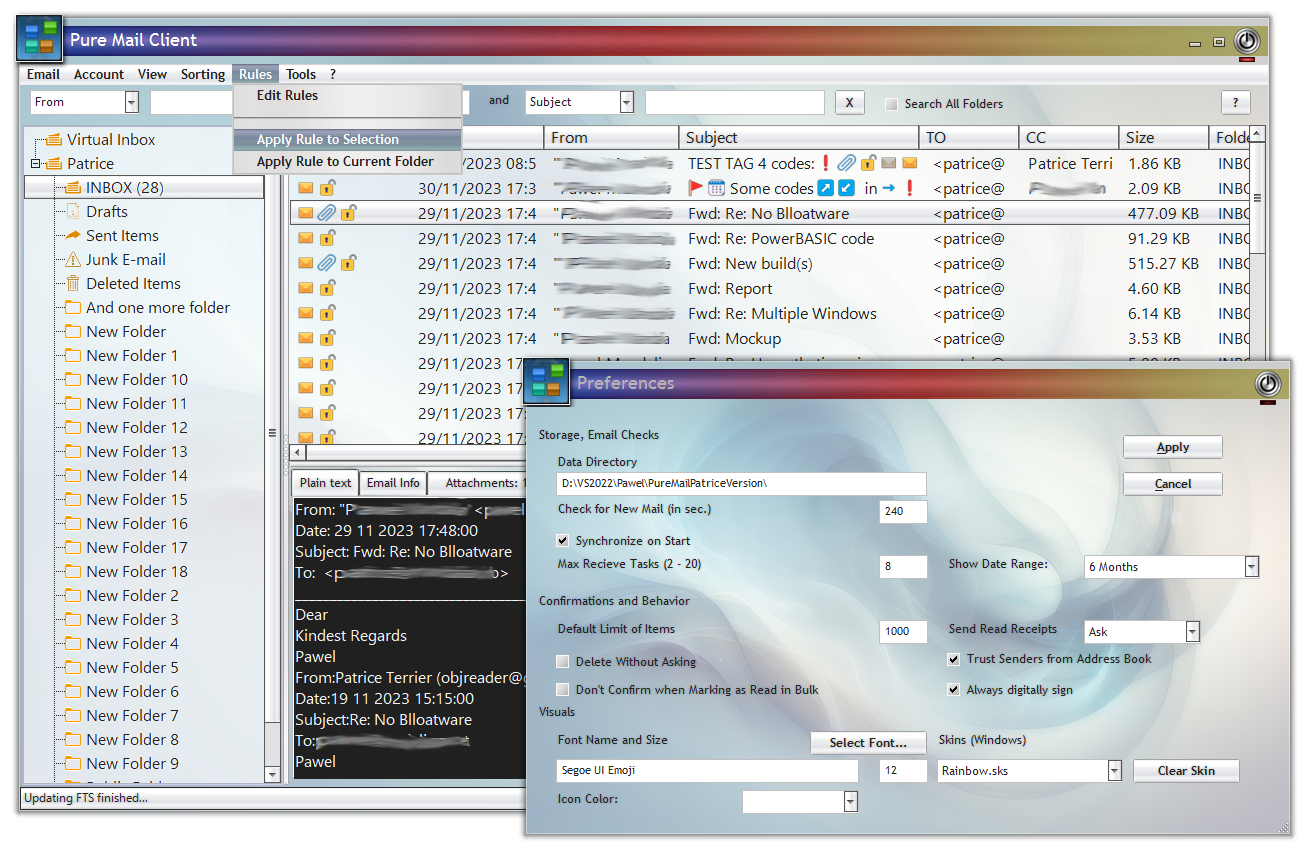Image resolution: width=1309 pixels, height=853 pixels.
Task: Enable the Search All Folders checkbox
Action: (x=891, y=104)
